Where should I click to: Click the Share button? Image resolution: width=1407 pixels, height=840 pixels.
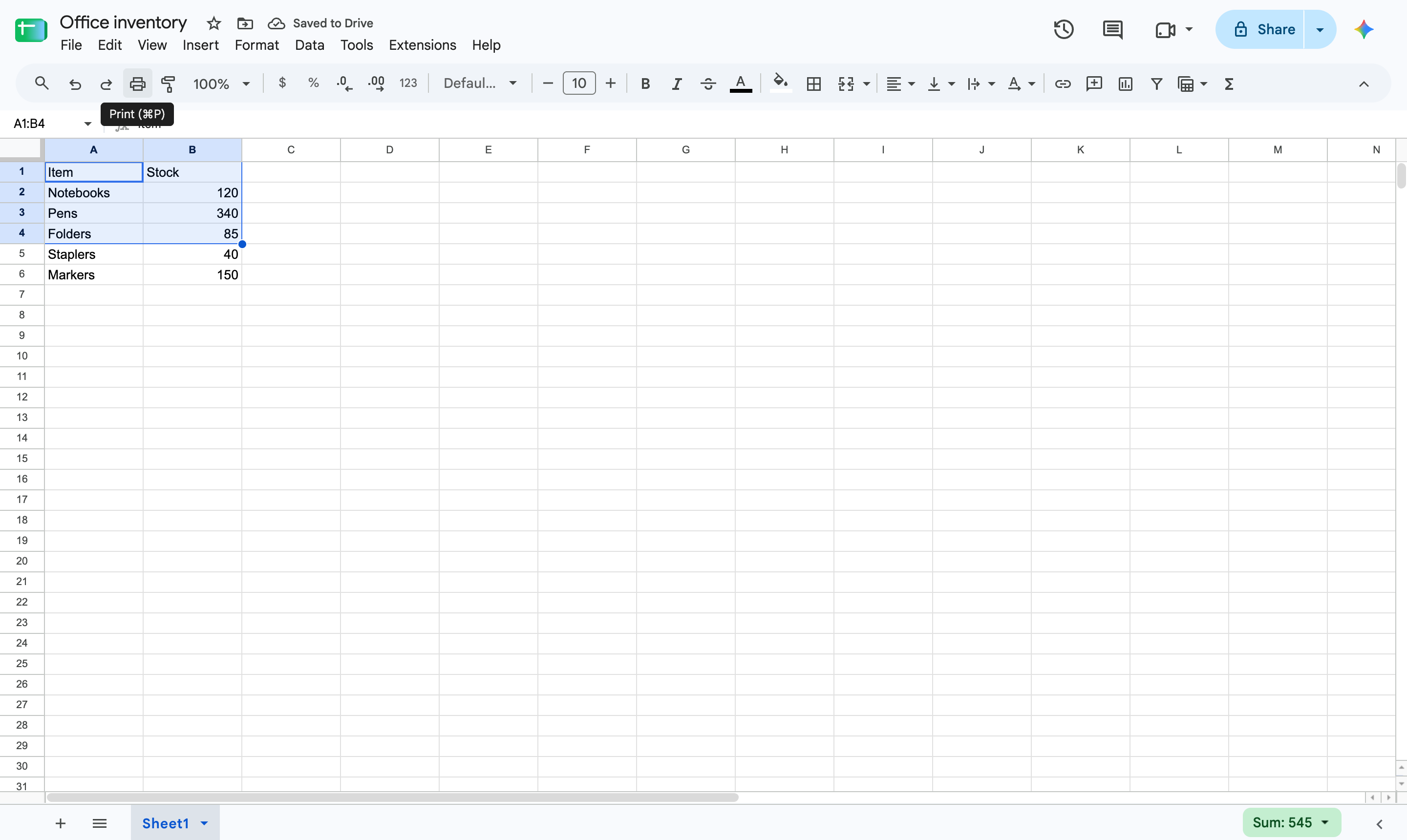(1260, 29)
